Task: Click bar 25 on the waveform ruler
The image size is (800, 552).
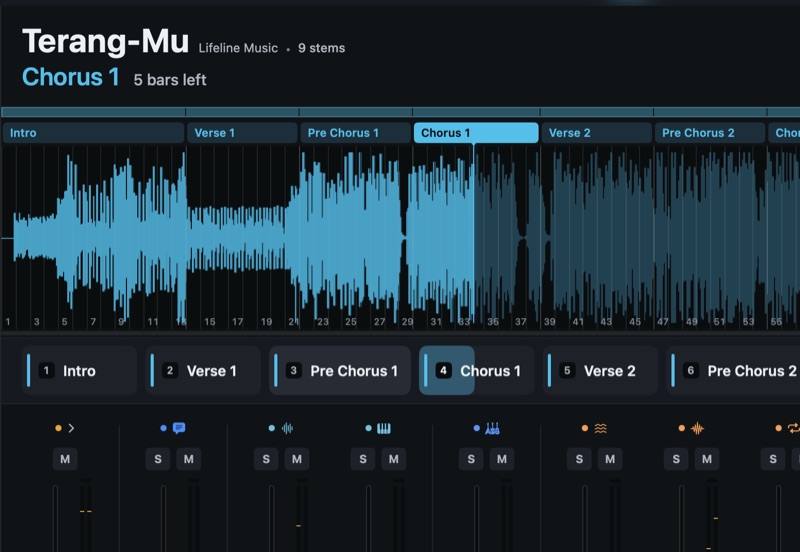Action: pos(351,322)
